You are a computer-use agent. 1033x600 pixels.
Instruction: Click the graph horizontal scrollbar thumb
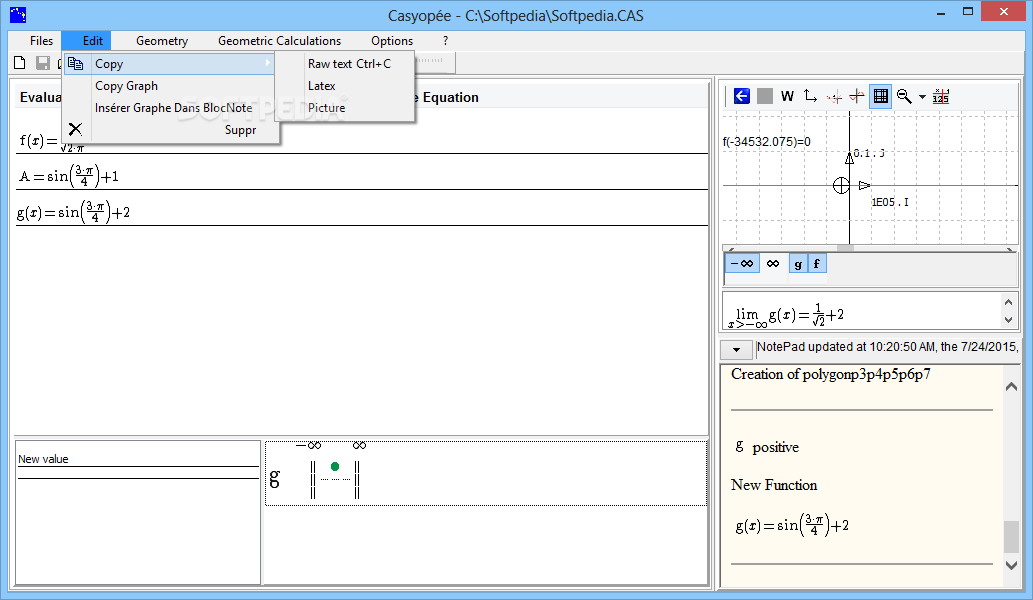click(845, 248)
